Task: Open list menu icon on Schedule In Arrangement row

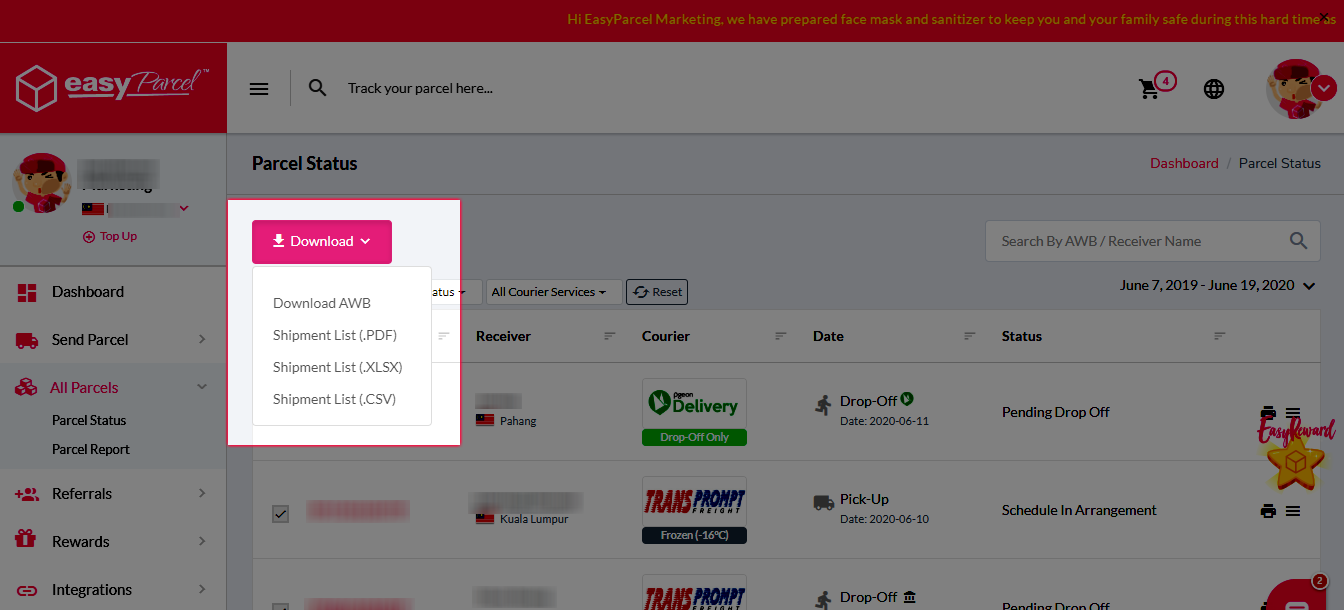Action: 1293,510
